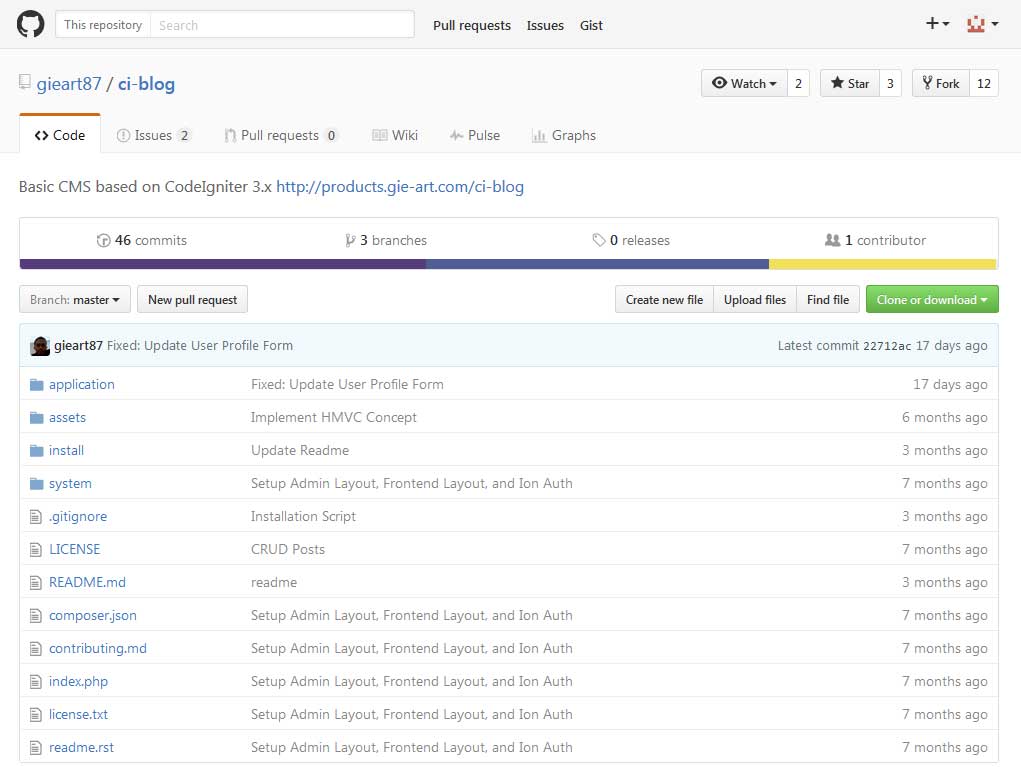View the 1 contributor page
Viewport: 1021px width, 767px height.
[x=875, y=240]
